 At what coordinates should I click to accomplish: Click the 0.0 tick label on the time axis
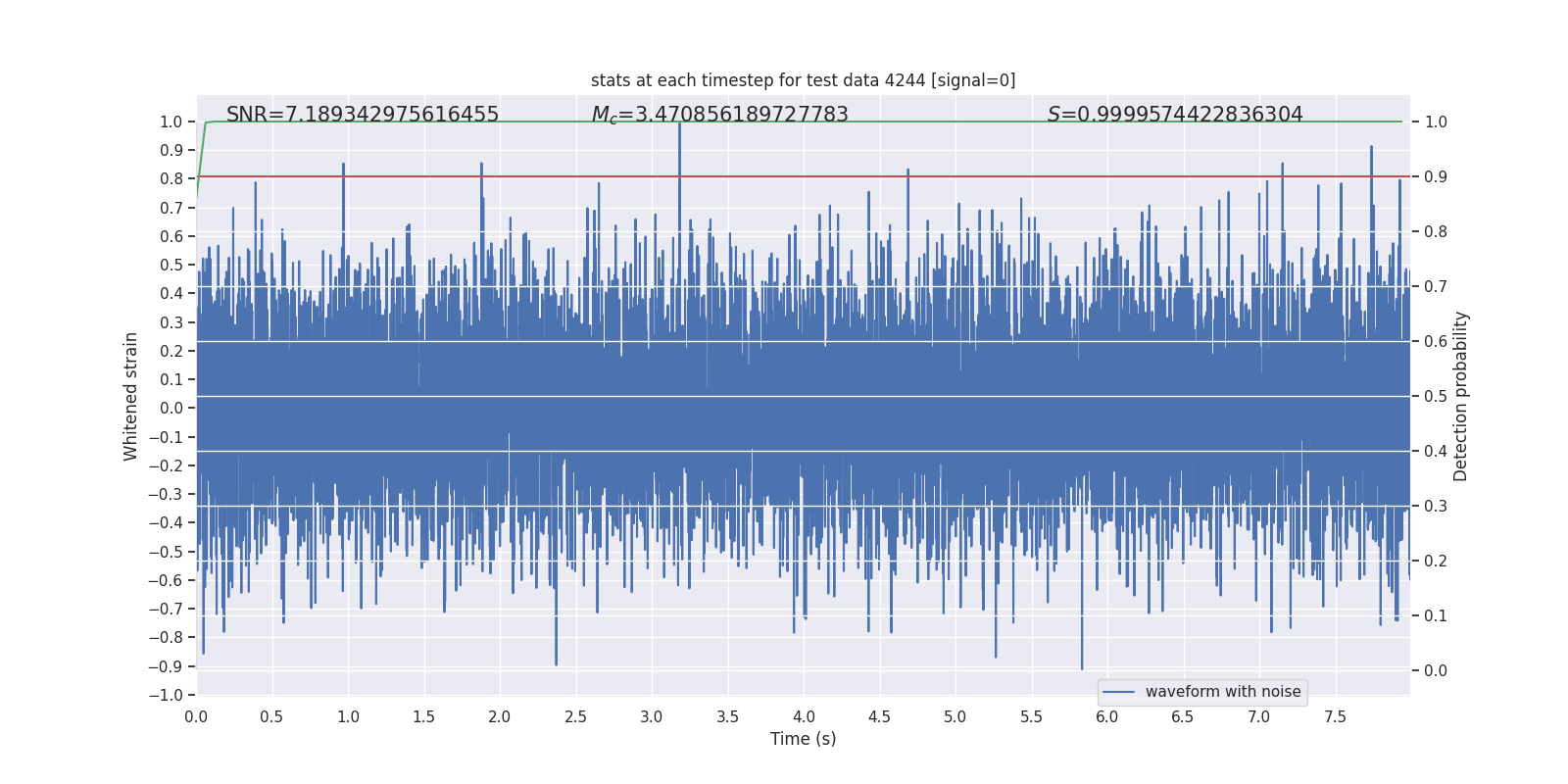coord(196,717)
